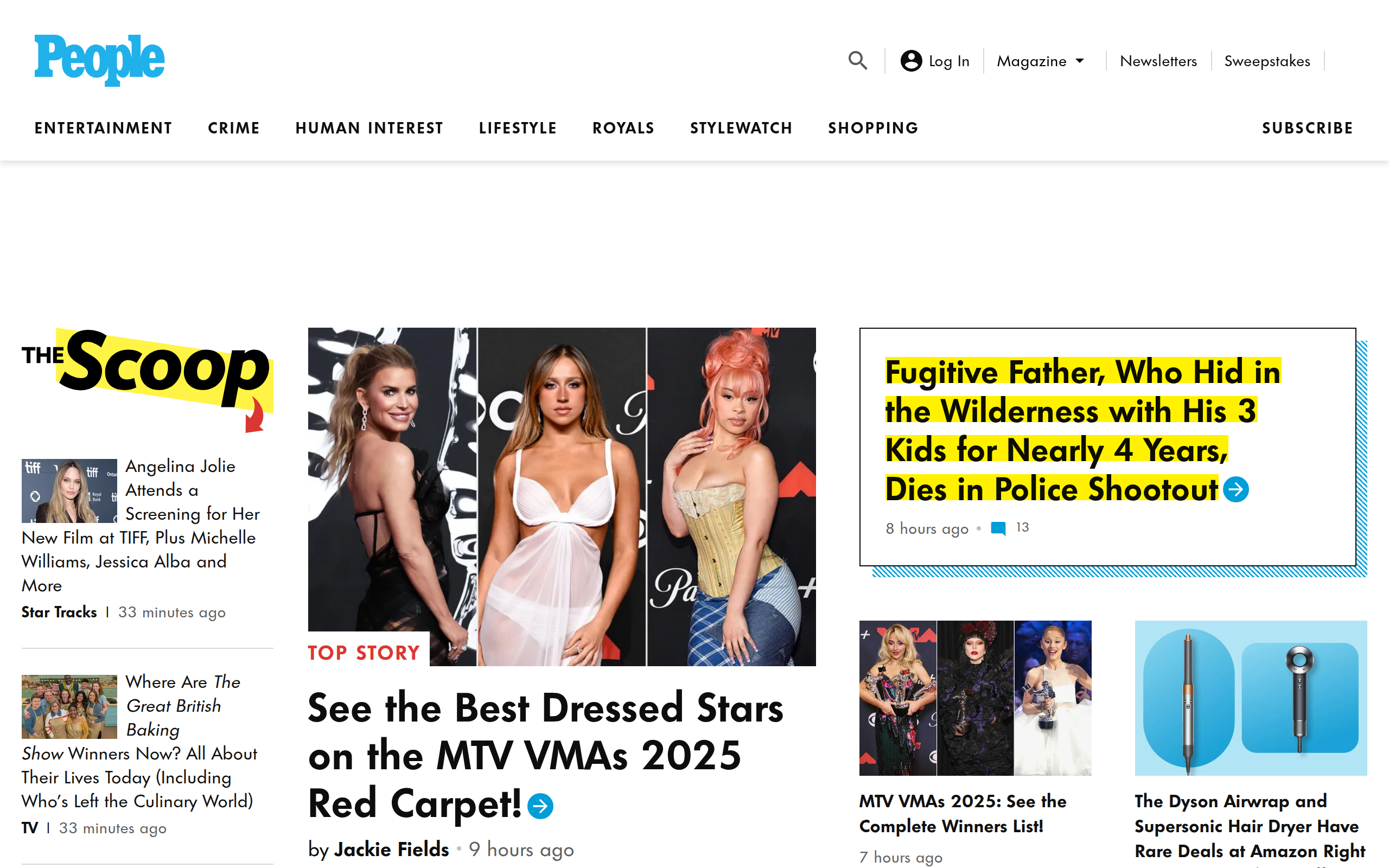
Task: Click the comment bubble icon showing 13
Action: tap(998, 528)
